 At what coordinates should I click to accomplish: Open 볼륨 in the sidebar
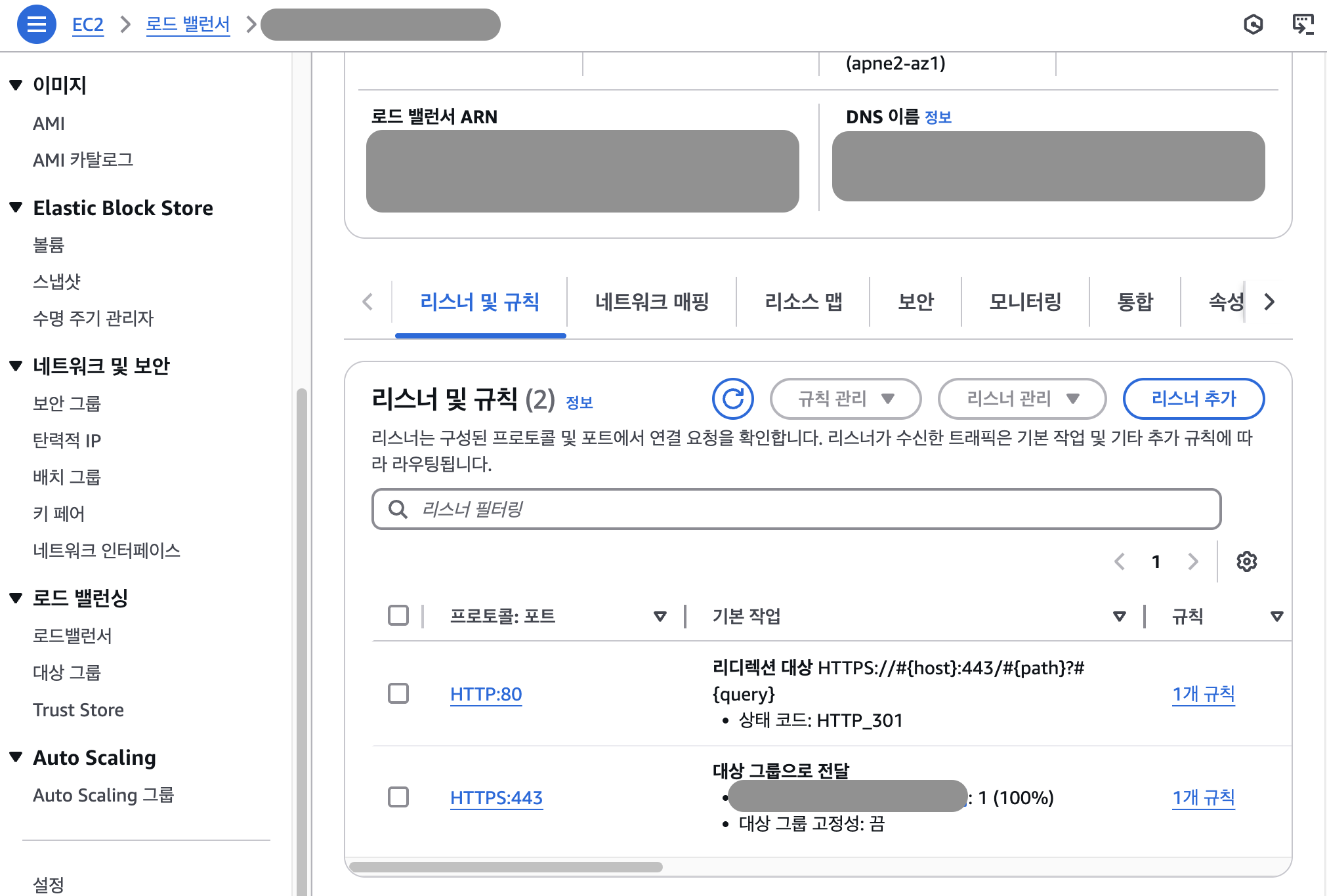tap(49, 245)
